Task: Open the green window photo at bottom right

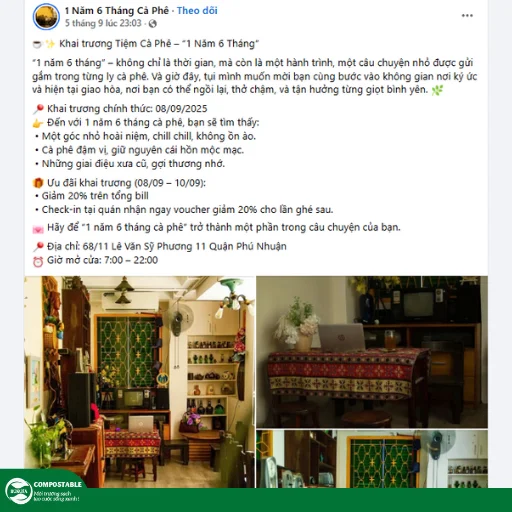Action: click(372, 459)
